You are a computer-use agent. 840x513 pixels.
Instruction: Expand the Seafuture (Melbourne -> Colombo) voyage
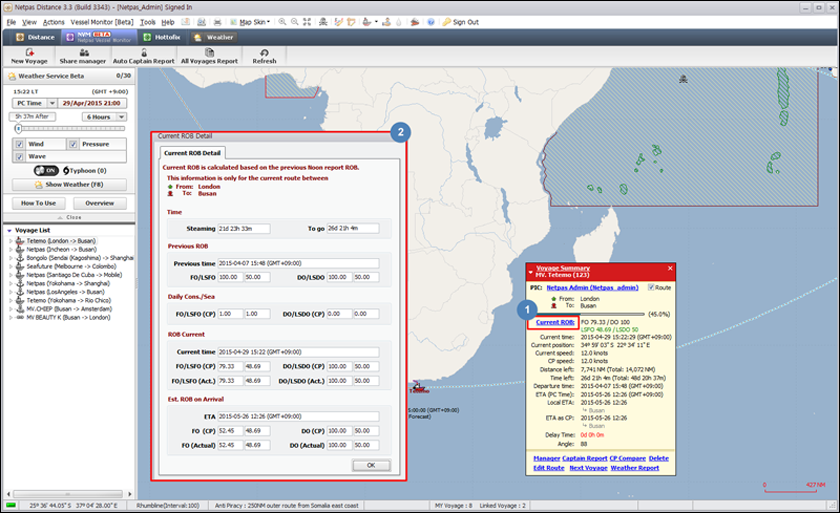(x=10, y=266)
